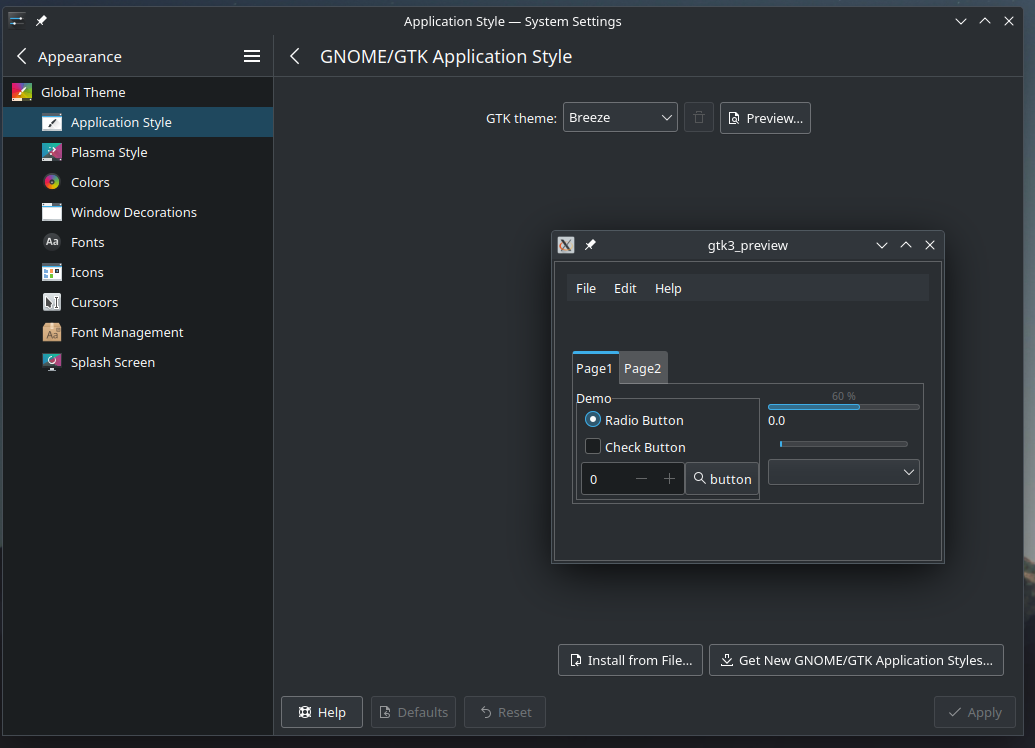Image resolution: width=1035 pixels, height=748 pixels.
Task: Click the Font Management icon
Action: click(x=52, y=332)
